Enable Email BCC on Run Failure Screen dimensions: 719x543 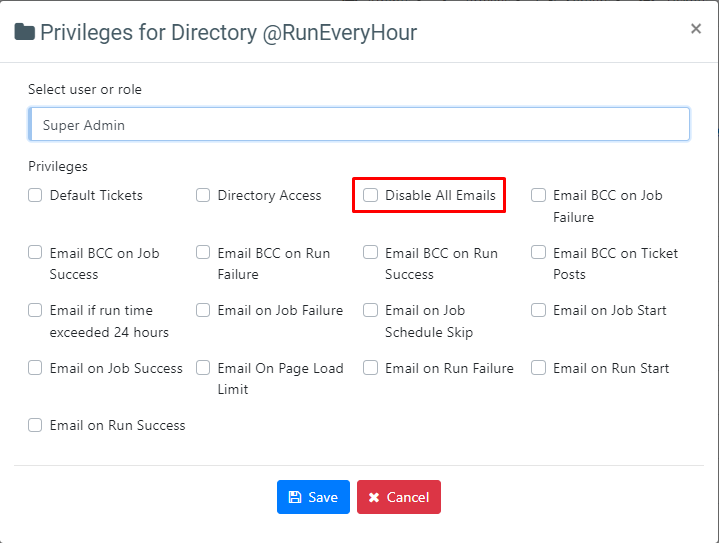click(203, 253)
